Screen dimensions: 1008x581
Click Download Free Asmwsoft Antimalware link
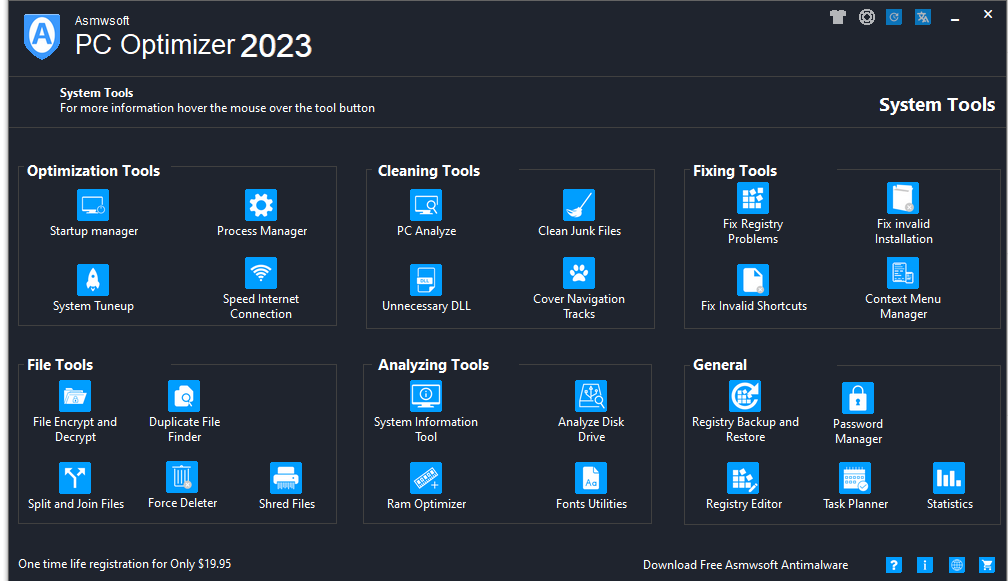pyautogui.click(x=745, y=565)
